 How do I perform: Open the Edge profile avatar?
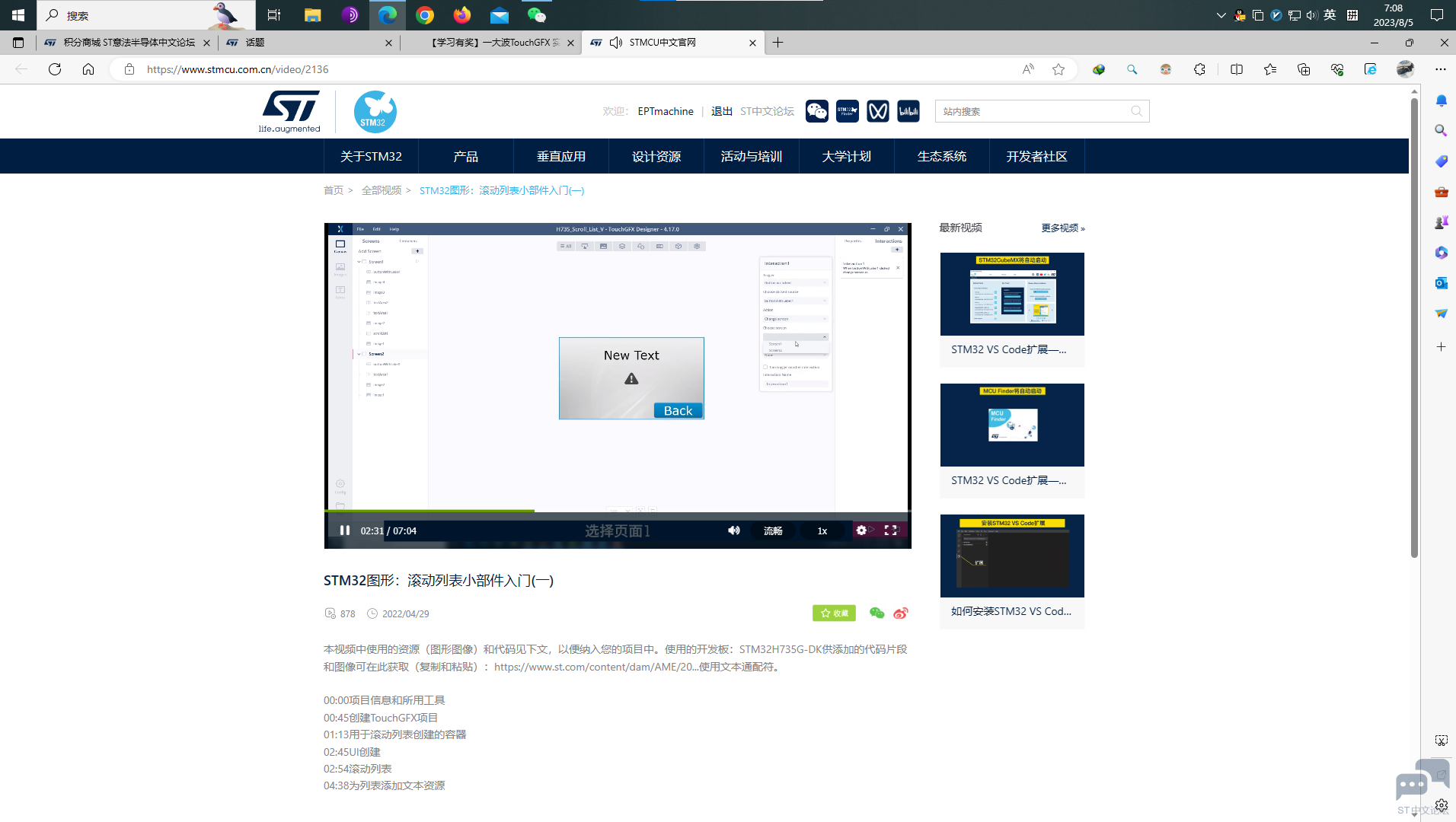point(1406,69)
